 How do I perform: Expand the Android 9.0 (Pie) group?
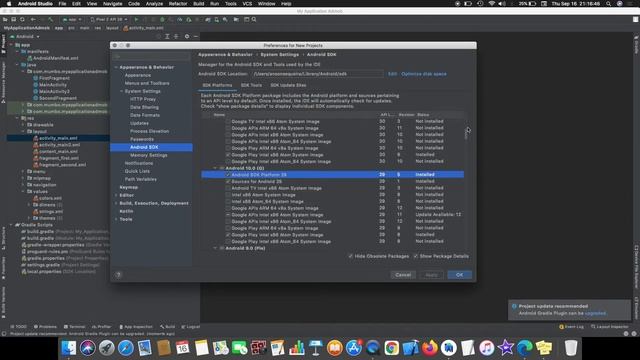(x=215, y=248)
